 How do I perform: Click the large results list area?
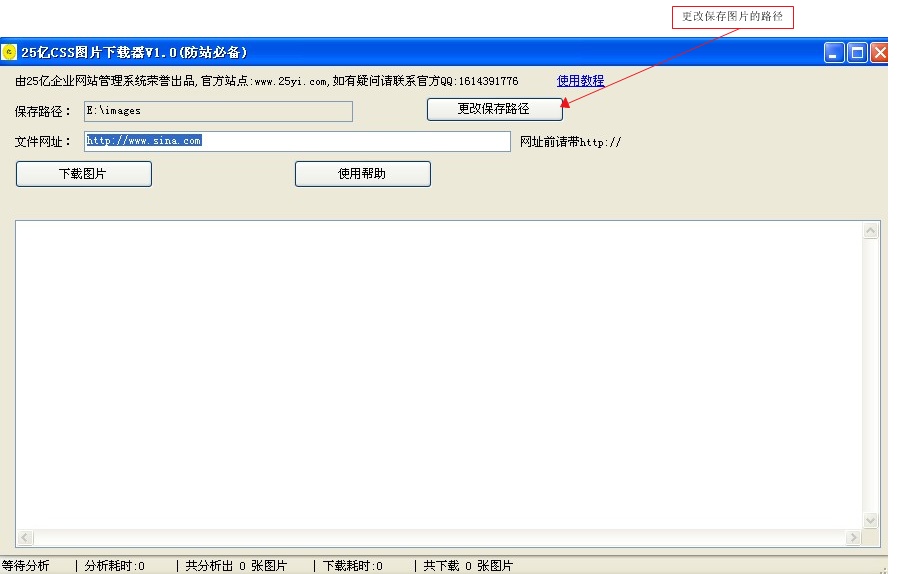[x=439, y=375]
